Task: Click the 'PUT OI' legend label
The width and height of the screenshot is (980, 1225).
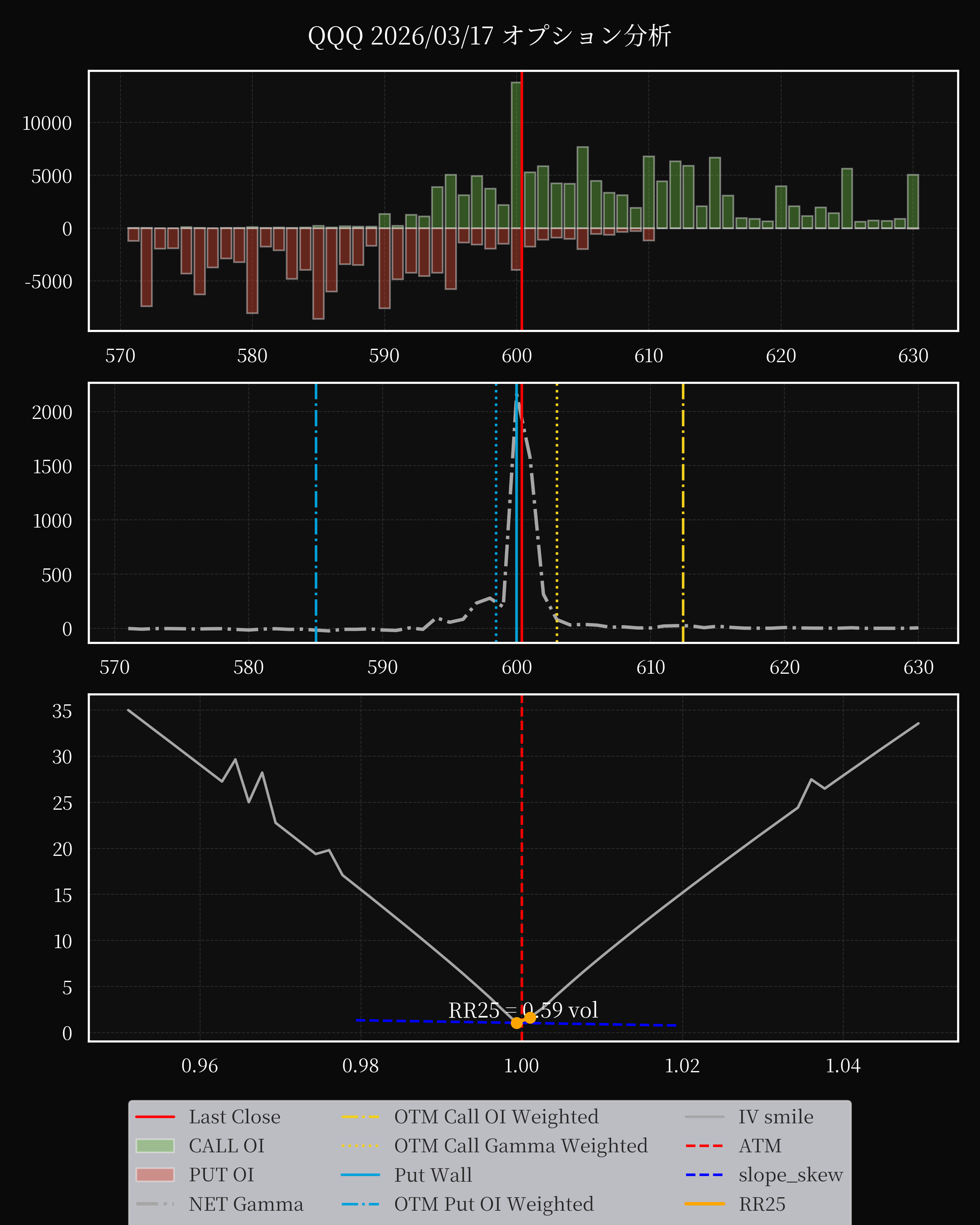Action: pos(222,1174)
